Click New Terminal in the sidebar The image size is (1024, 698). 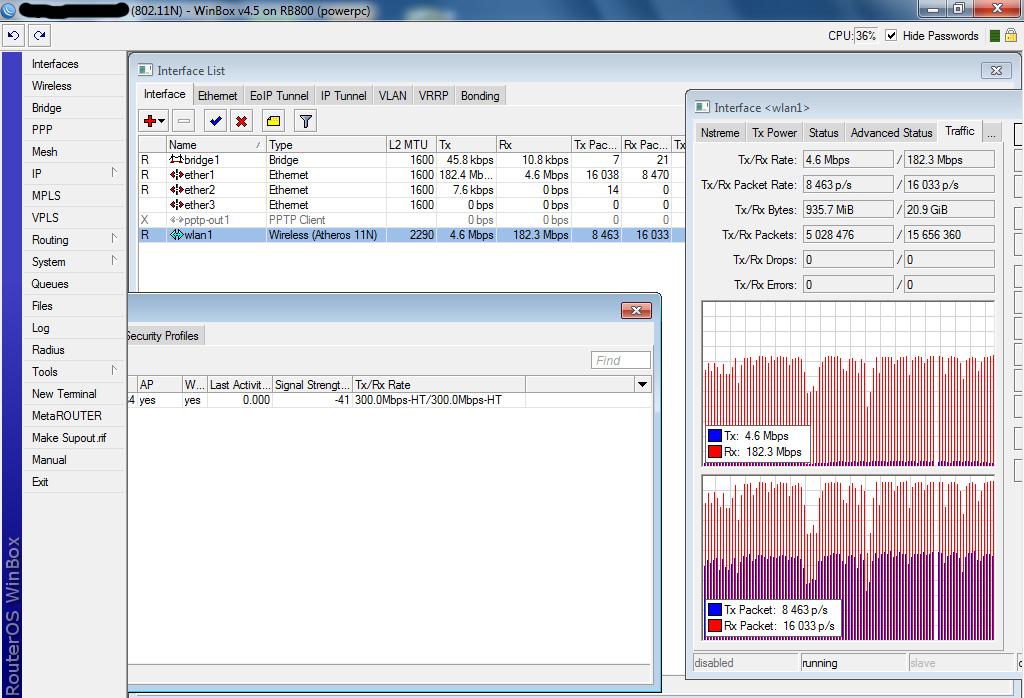tap(64, 394)
